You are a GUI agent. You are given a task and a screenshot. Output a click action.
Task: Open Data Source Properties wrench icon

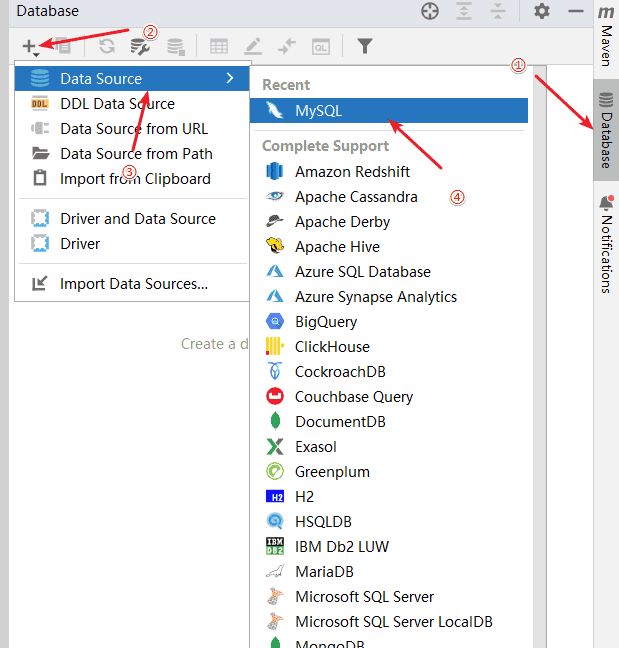(x=141, y=46)
